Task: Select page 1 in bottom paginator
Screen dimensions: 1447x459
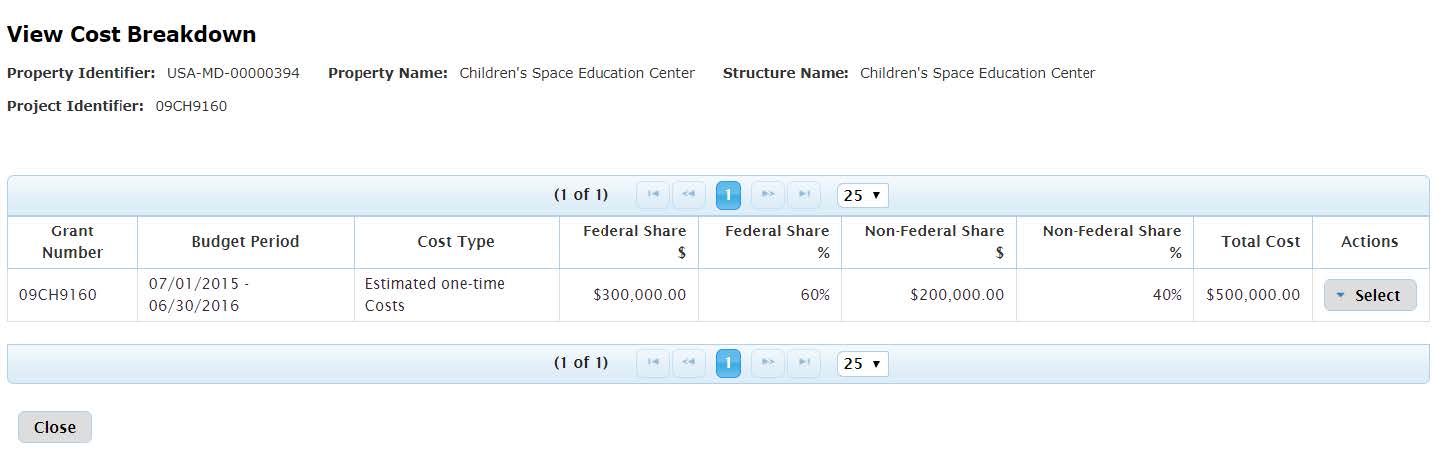Action: pos(728,363)
